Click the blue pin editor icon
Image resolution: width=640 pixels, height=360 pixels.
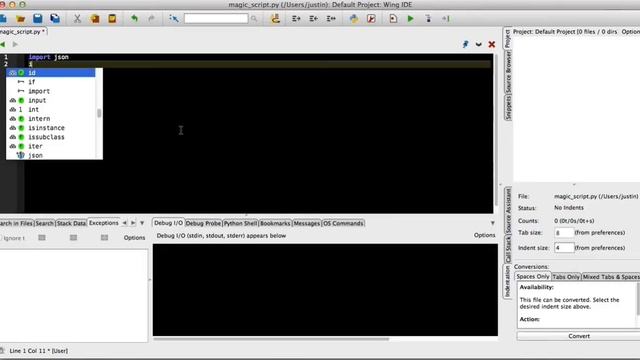click(x=465, y=44)
